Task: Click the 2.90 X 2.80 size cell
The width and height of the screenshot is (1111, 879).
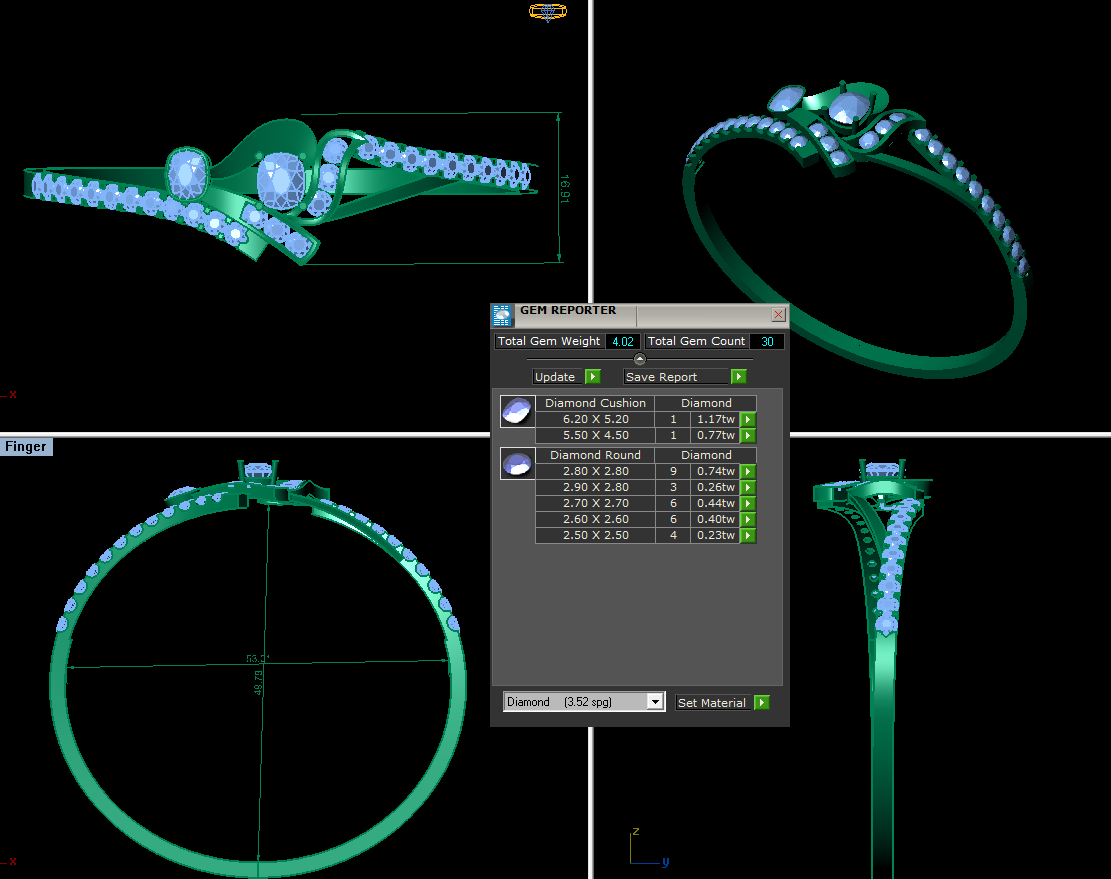Action: [x=595, y=487]
